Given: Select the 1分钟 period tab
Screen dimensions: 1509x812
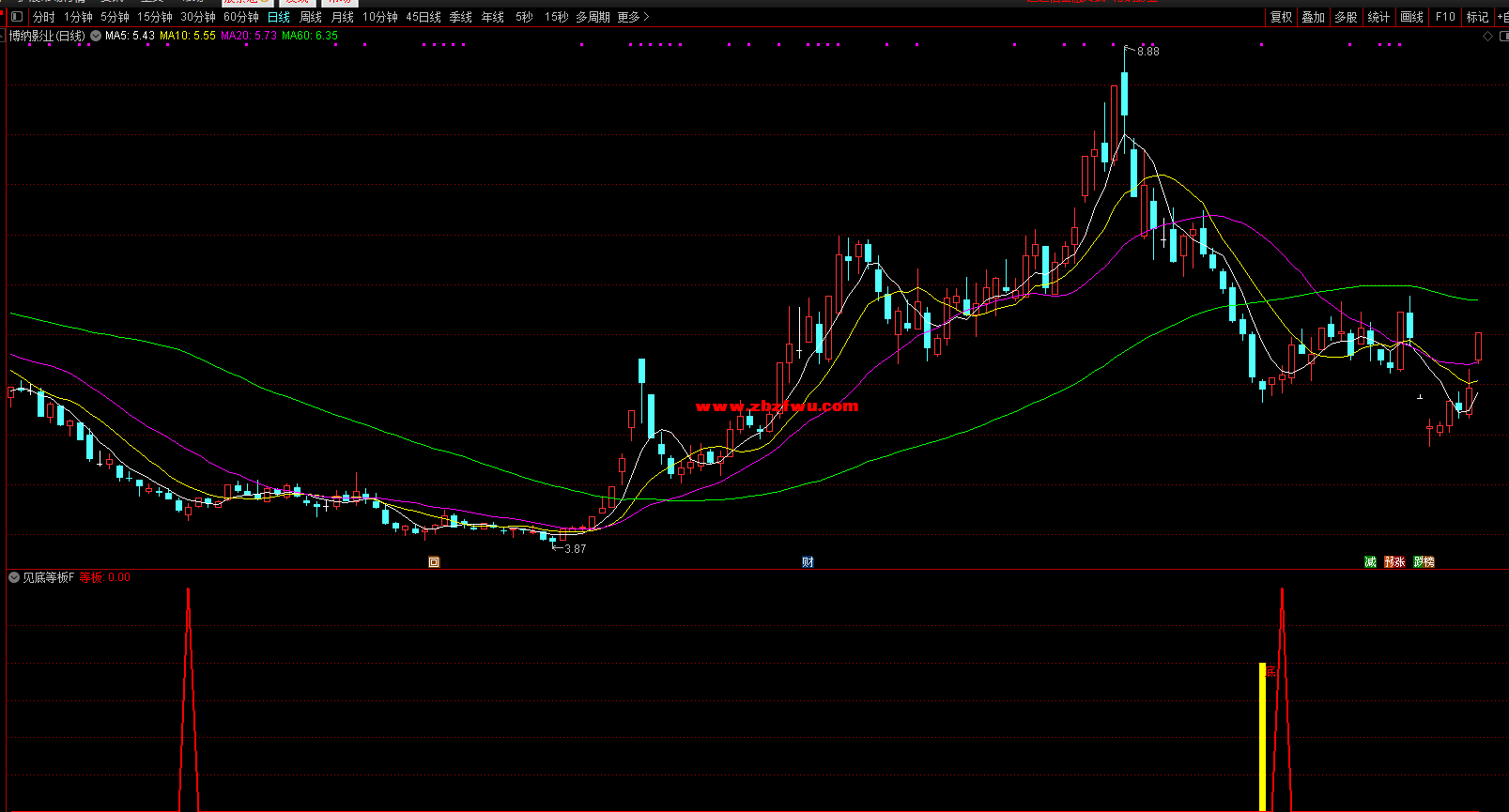Looking at the screenshot, I should 78,17.
